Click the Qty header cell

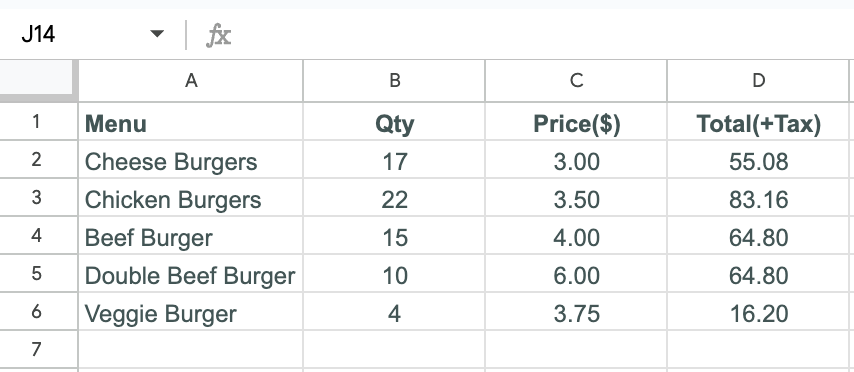[394, 121]
